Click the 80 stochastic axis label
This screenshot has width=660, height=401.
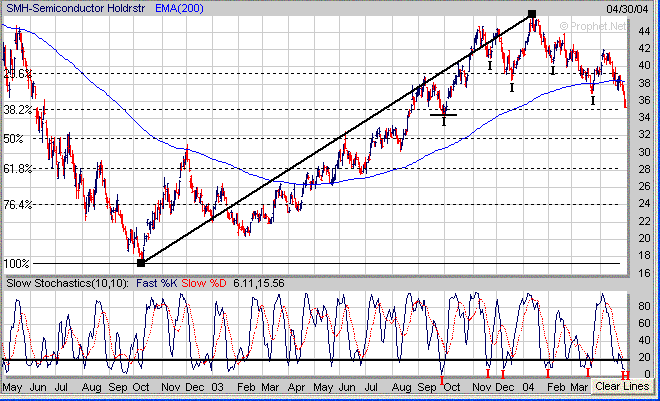tap(644, 306)
